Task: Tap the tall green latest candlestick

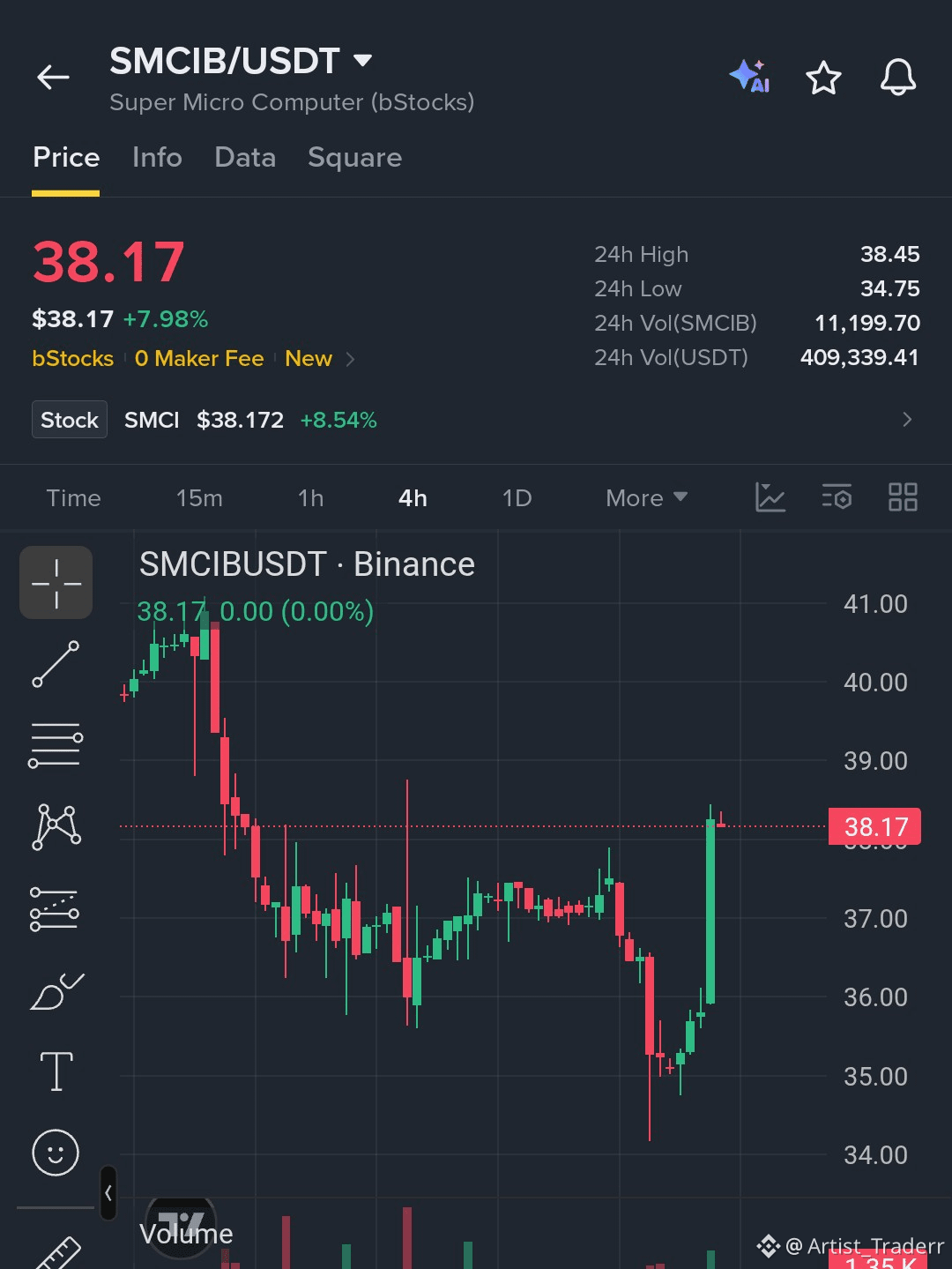Action: (x=710, y=911)
